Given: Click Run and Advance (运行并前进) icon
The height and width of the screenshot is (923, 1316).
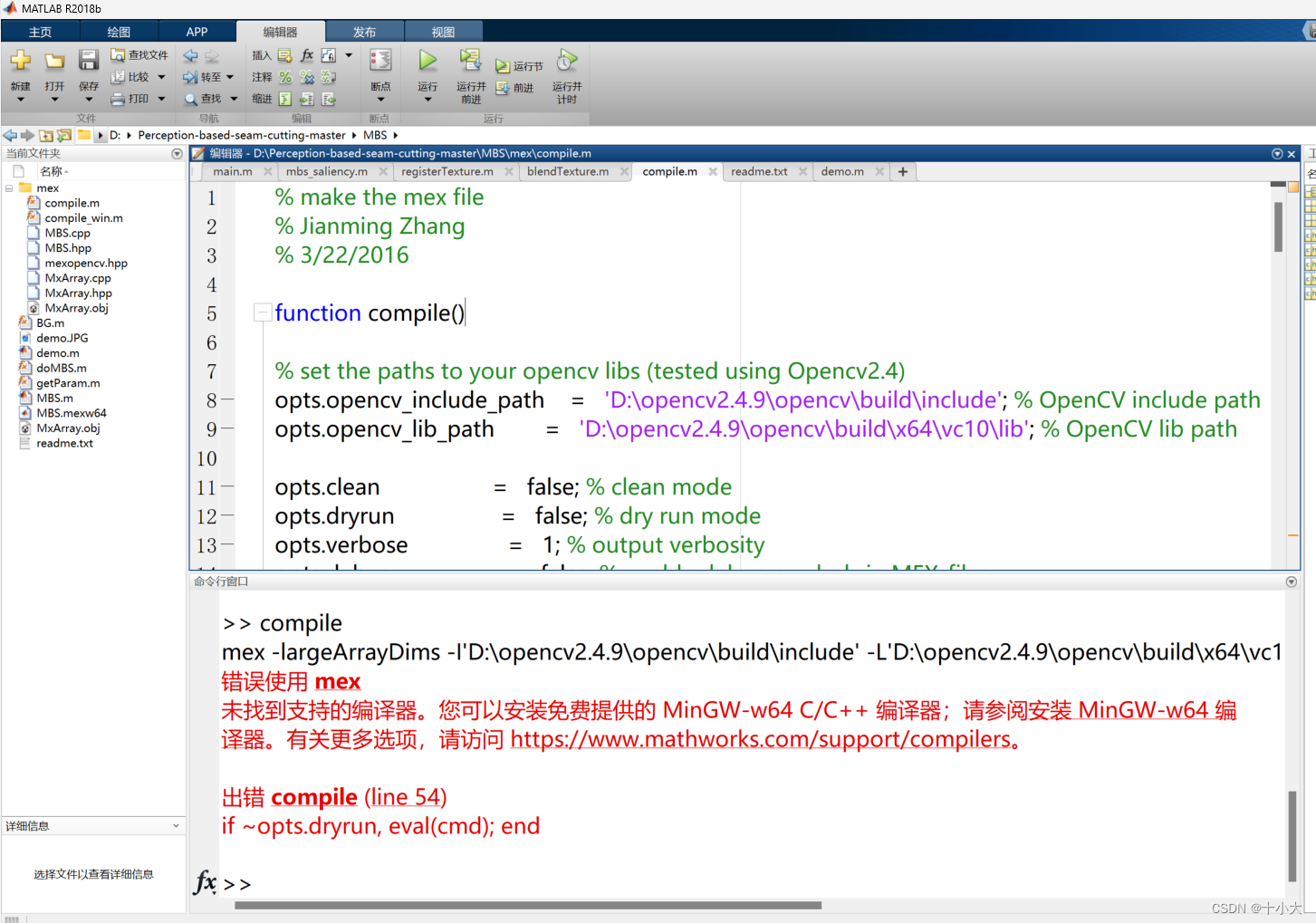Looking at the screenshot, I should [x=470, y=61].
